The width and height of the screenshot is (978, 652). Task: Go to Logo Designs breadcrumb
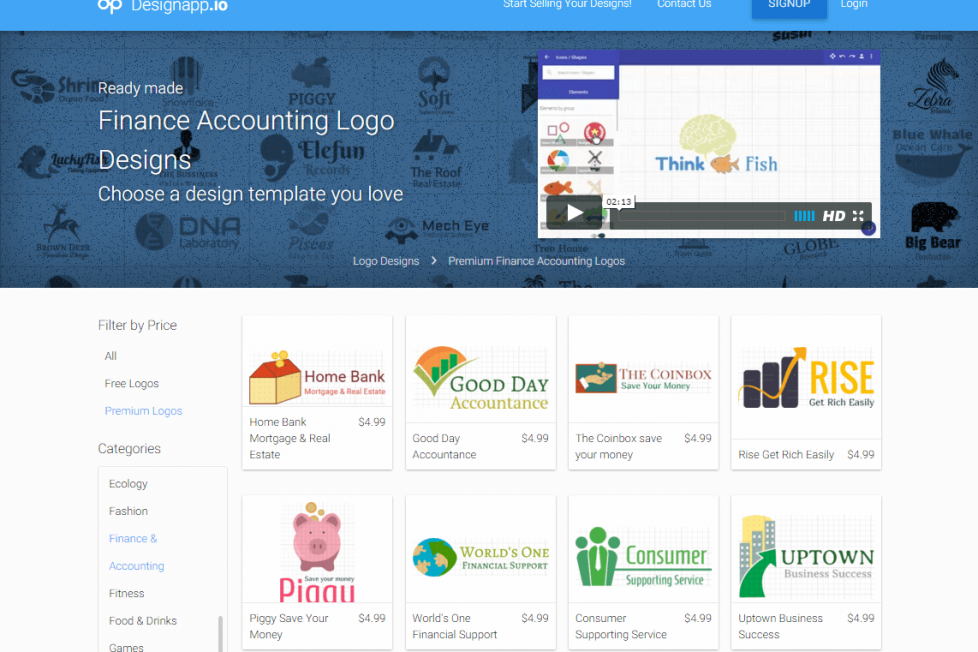tap(386, 261)
